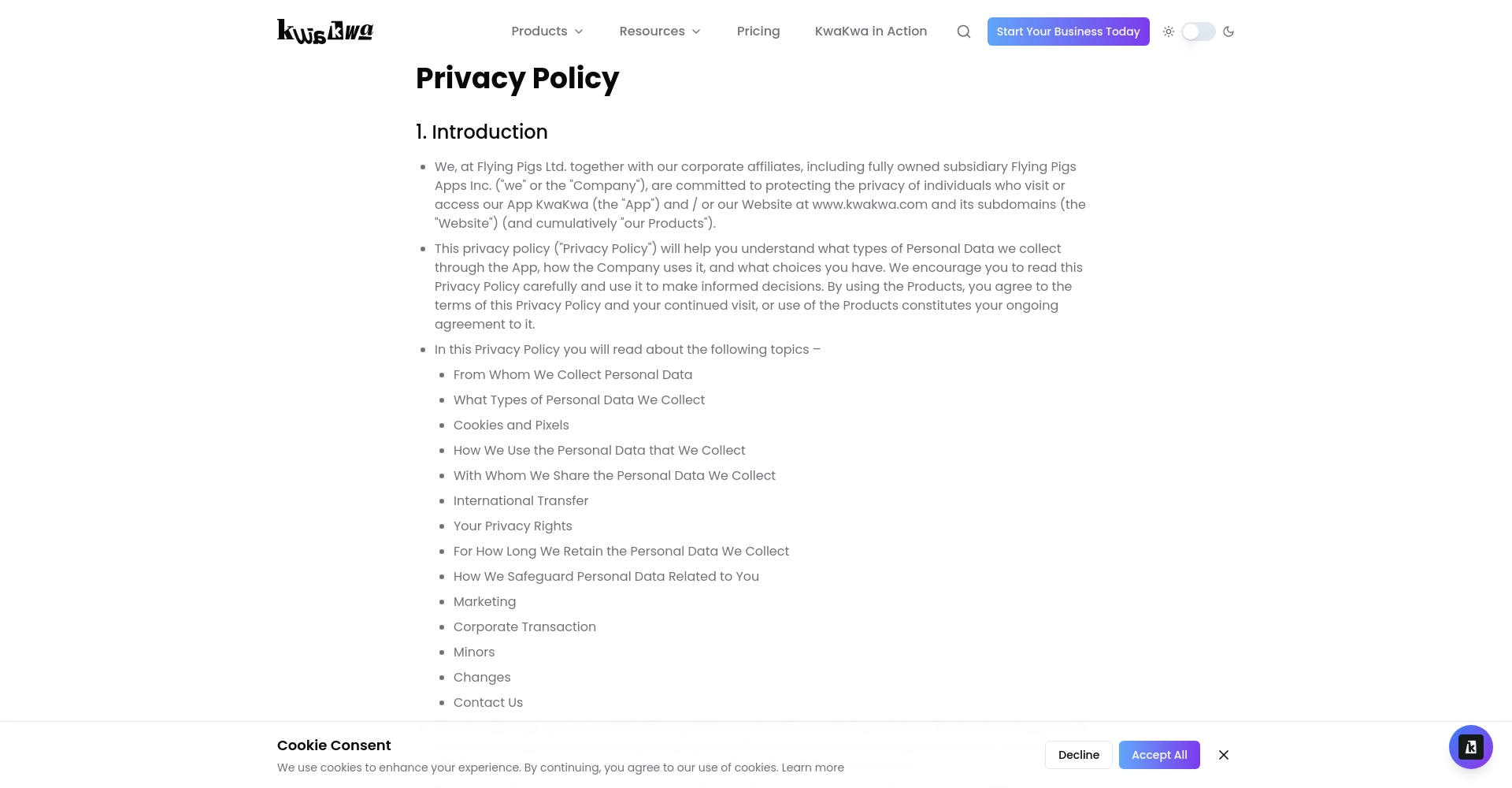Accept all cookies
The image size is (1512, 788).
click(1159, 755)
